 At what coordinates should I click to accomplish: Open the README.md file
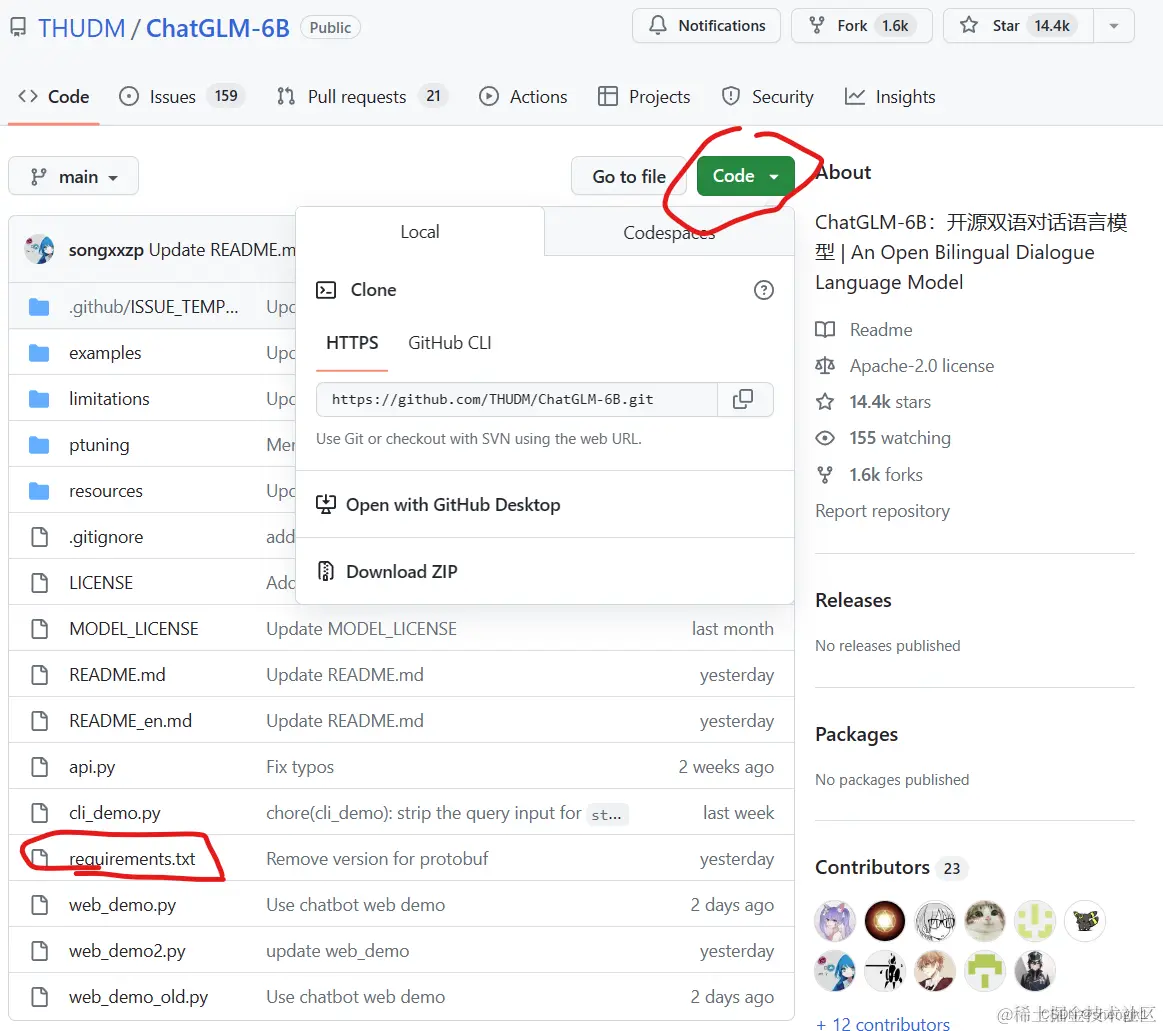117,675
